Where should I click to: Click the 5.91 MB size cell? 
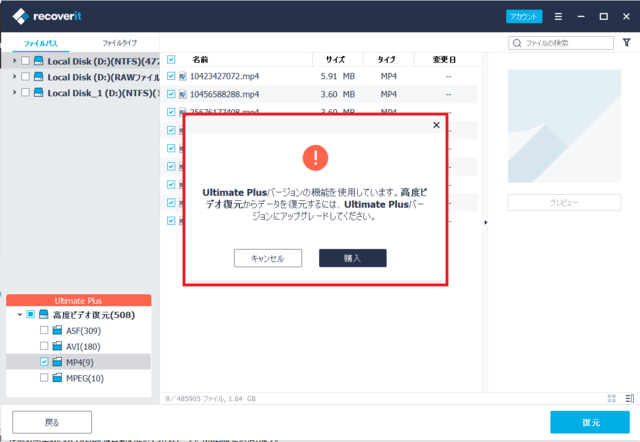(x=338, y=76)
